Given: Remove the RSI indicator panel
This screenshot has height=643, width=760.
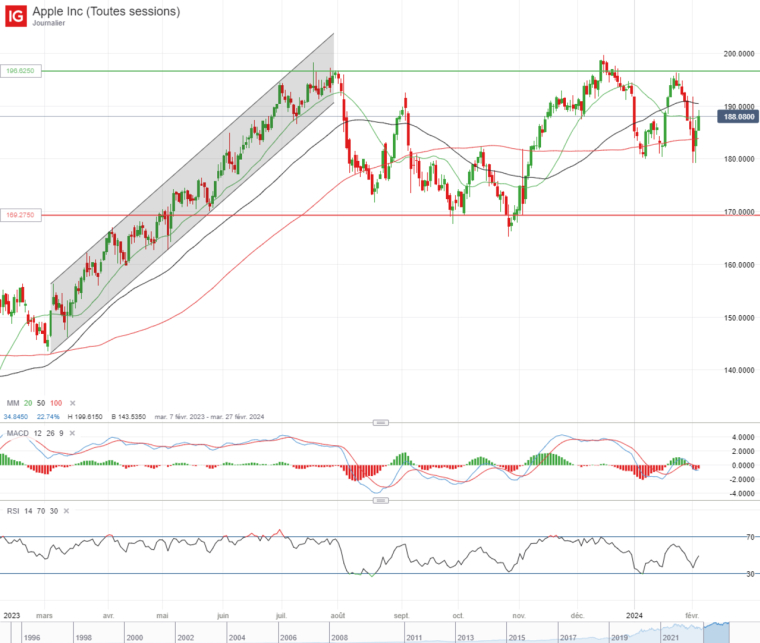Looking at the screenshot, I should pos(67,510).
